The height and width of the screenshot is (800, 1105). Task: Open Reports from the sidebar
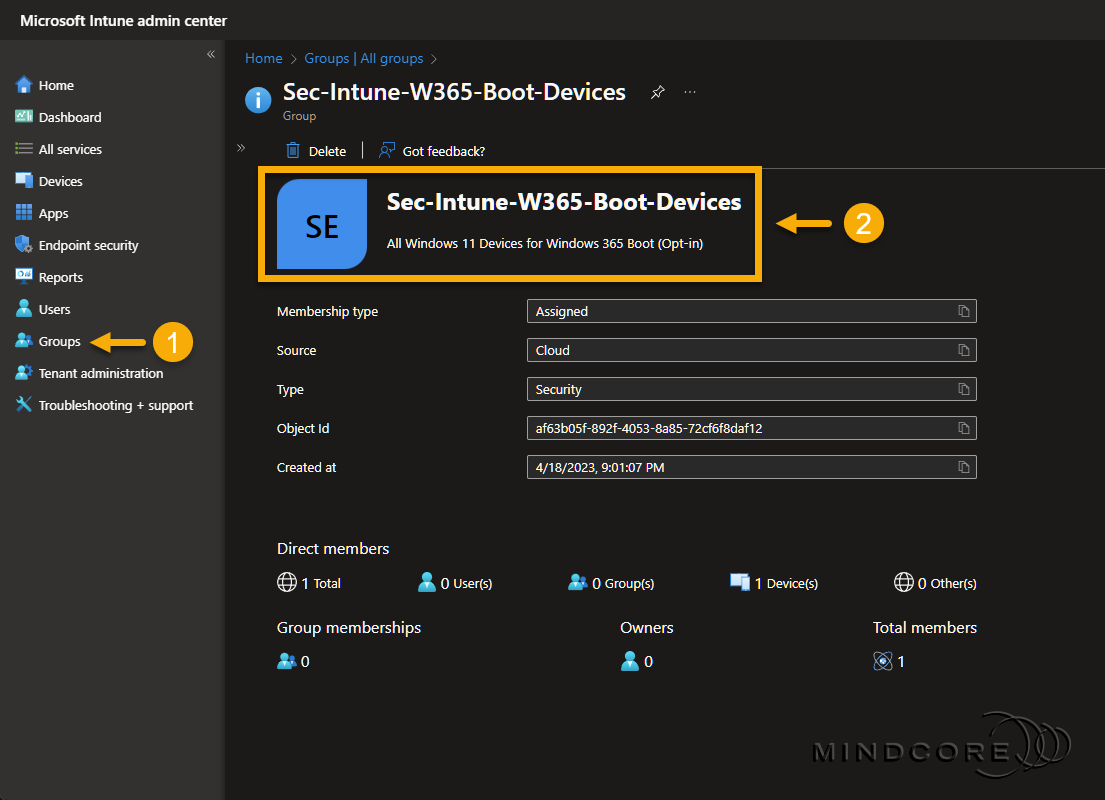click(58, 277)
